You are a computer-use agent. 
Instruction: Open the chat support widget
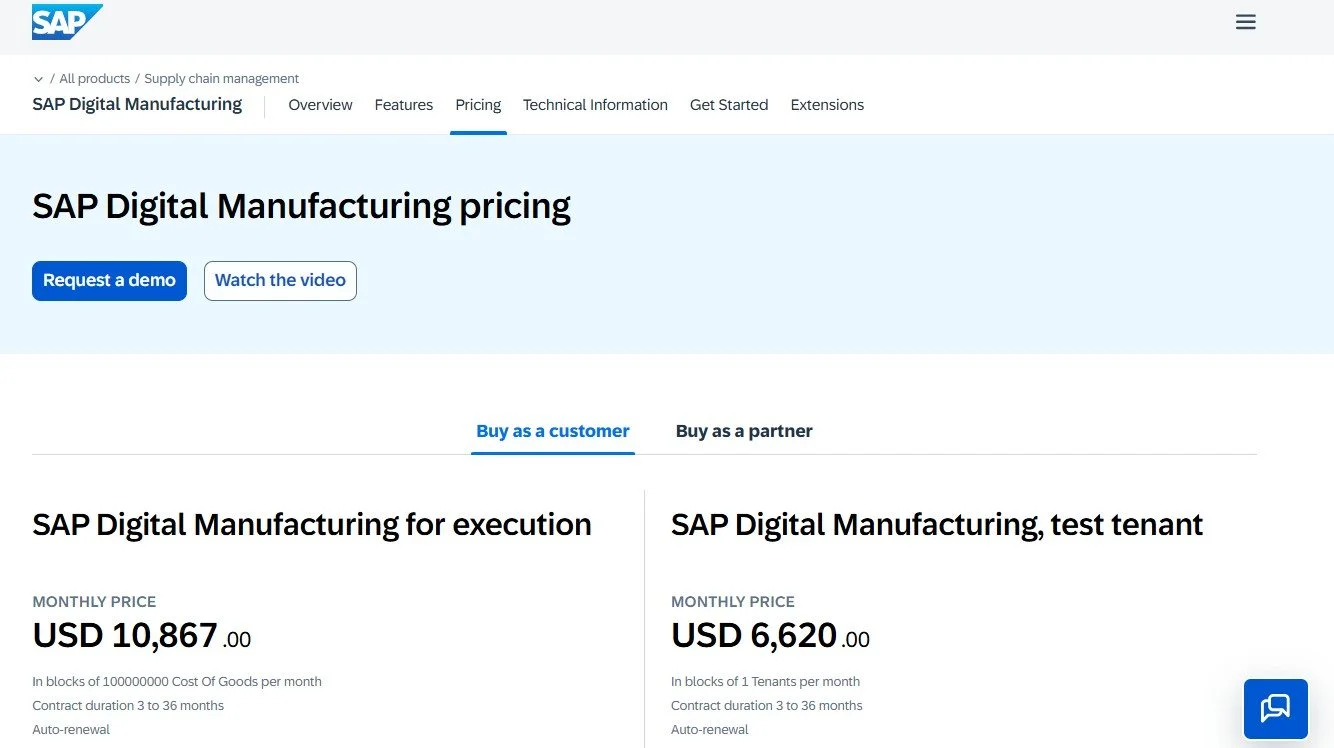point(1275,708)
